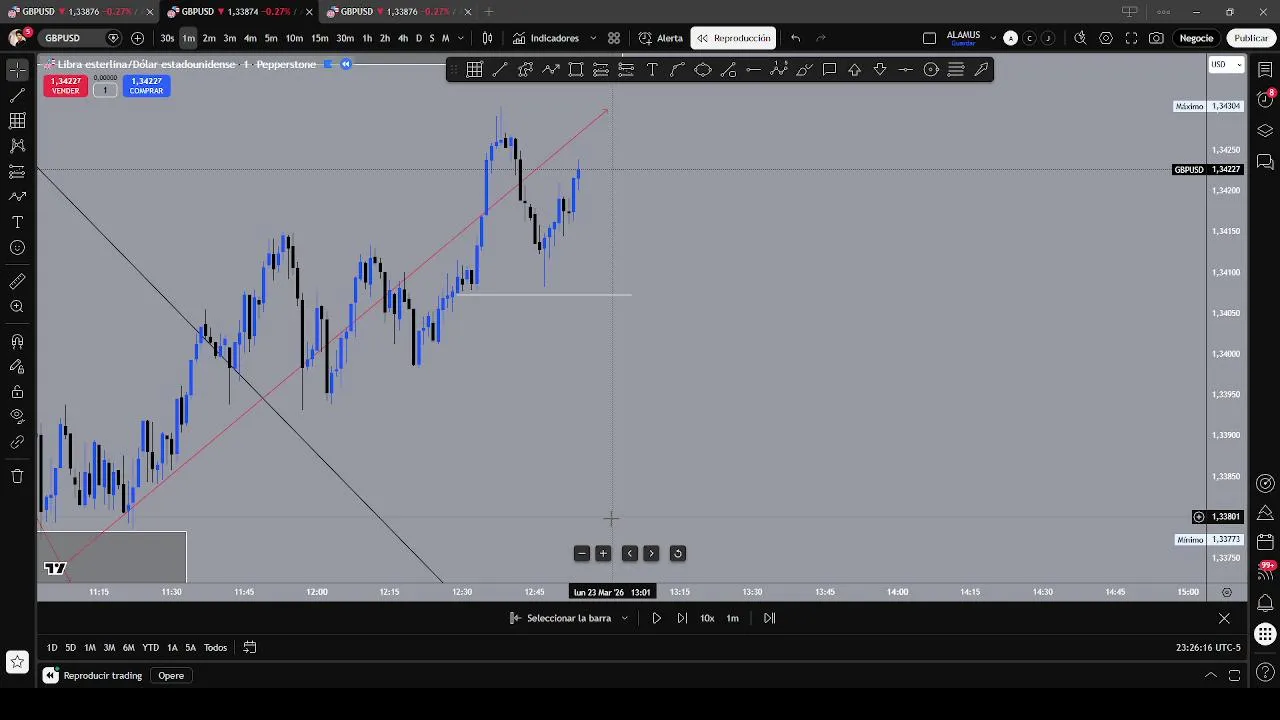Screen dimensions: 1280x720
Task: Click the red VENDER sell button
Action: 66,86
